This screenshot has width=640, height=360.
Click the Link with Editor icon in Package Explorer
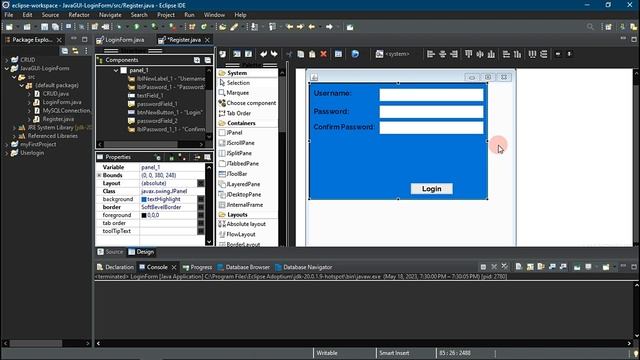pyautogui.click(x=75, y=51)
